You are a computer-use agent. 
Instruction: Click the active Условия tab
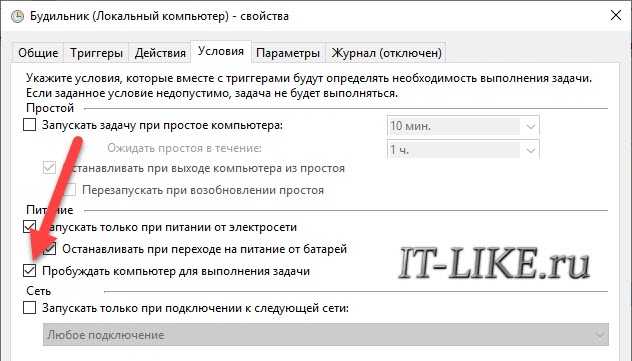pos(221,52)
